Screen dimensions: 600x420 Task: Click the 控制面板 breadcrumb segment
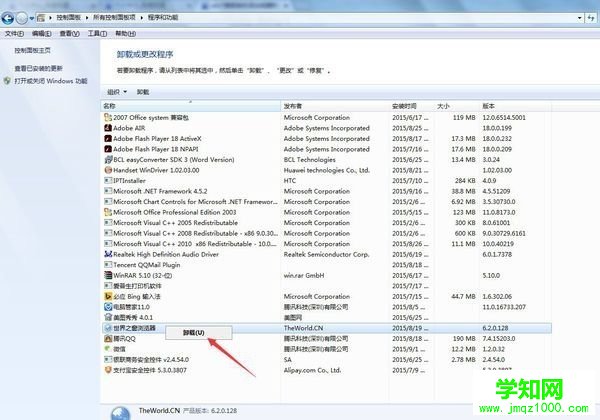[x=68, y=18]
